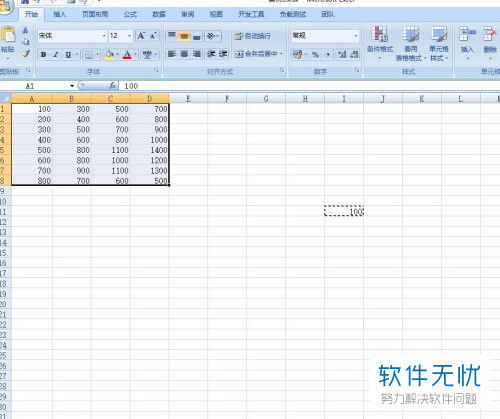Open Cell Styles (单元格样式)

click(x=439, y=43)
